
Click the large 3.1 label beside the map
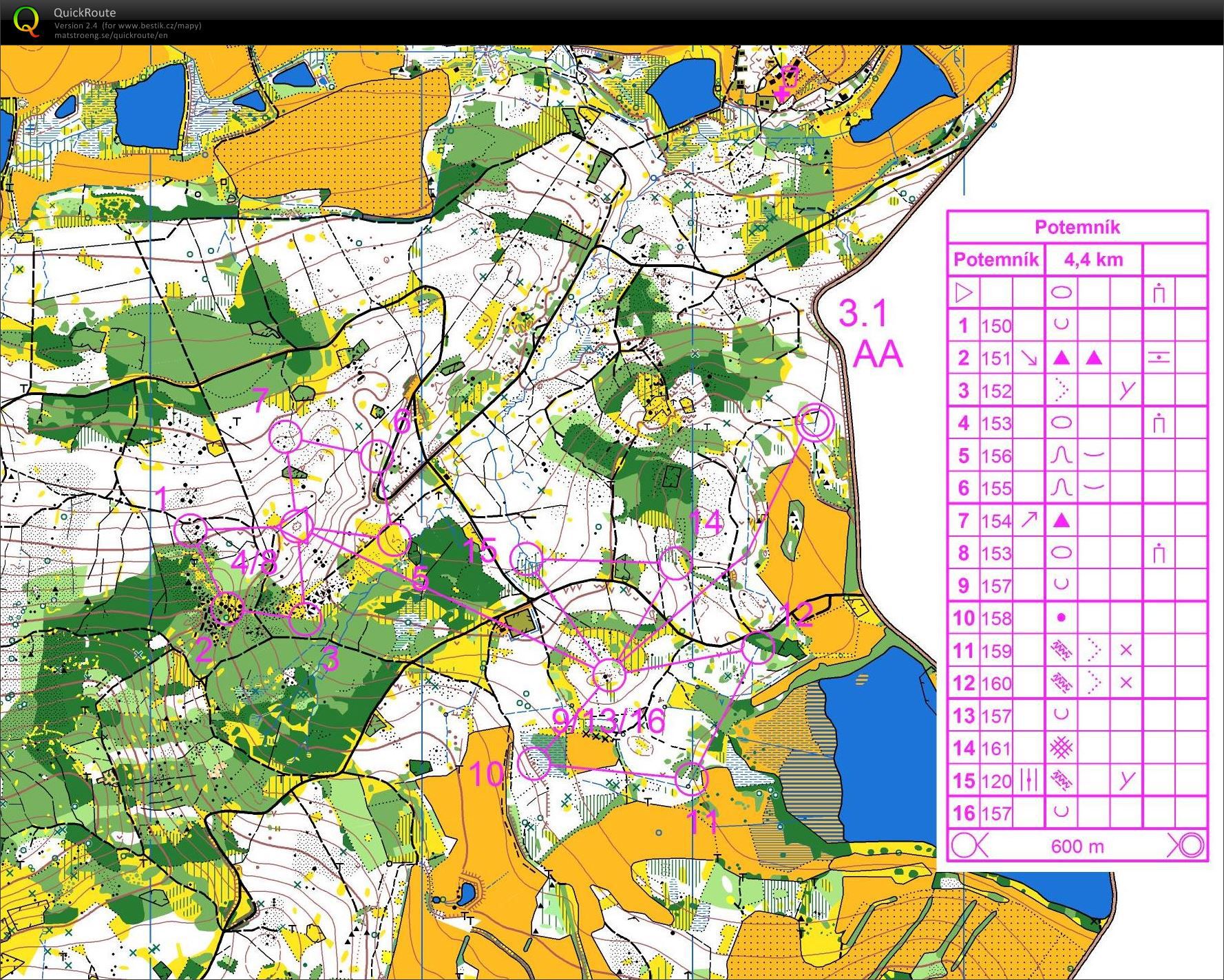[x=863, y=314]
